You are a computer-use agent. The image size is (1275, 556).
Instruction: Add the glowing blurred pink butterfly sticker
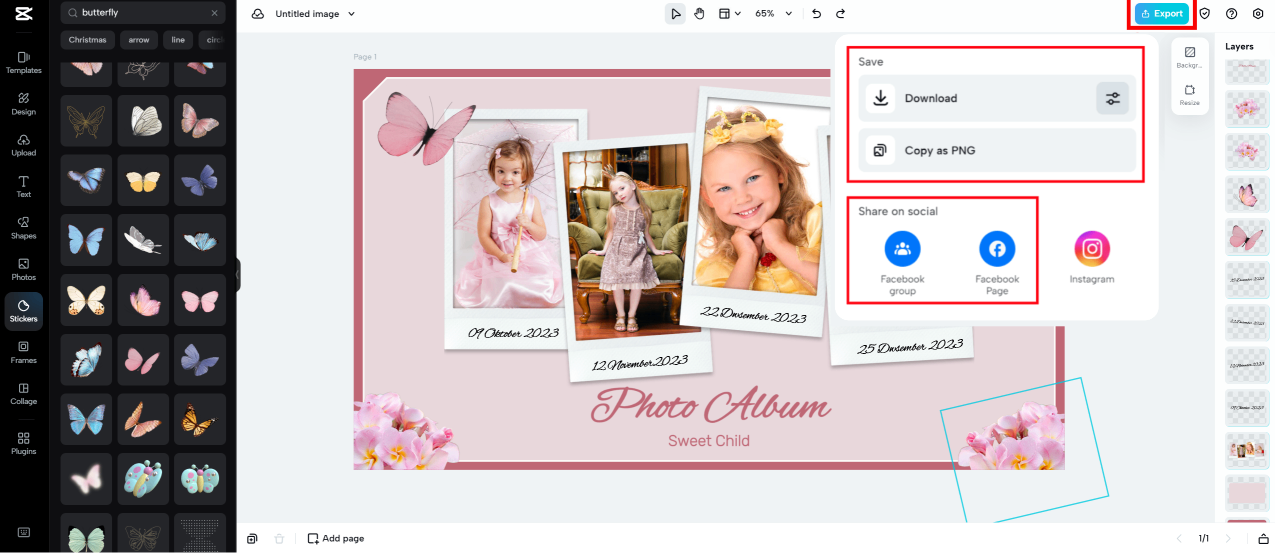[x=86, y=478]
